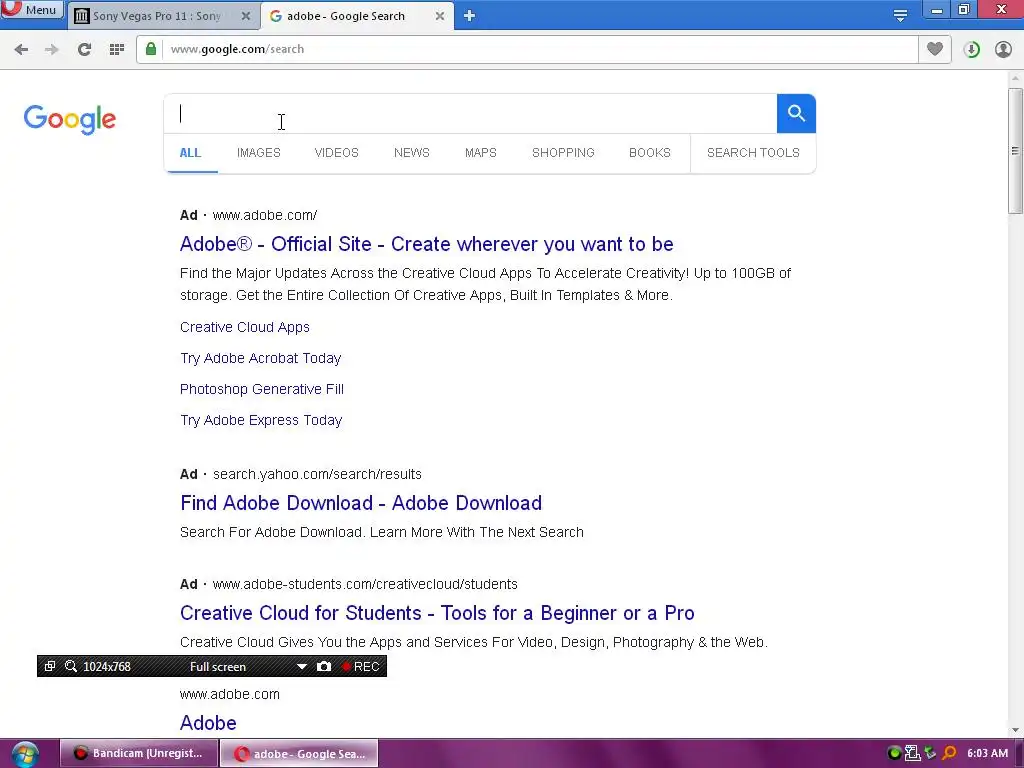Switch to the NEWS tab
Viewport: 1024px width, 768px height.
click(x=411, y=153)
